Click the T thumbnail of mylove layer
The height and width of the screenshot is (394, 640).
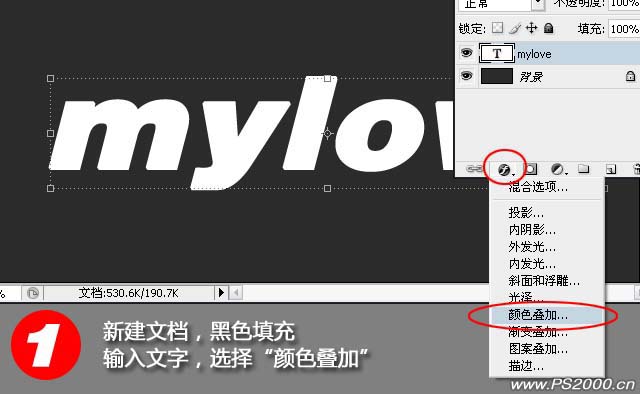(x=496, y=53)
